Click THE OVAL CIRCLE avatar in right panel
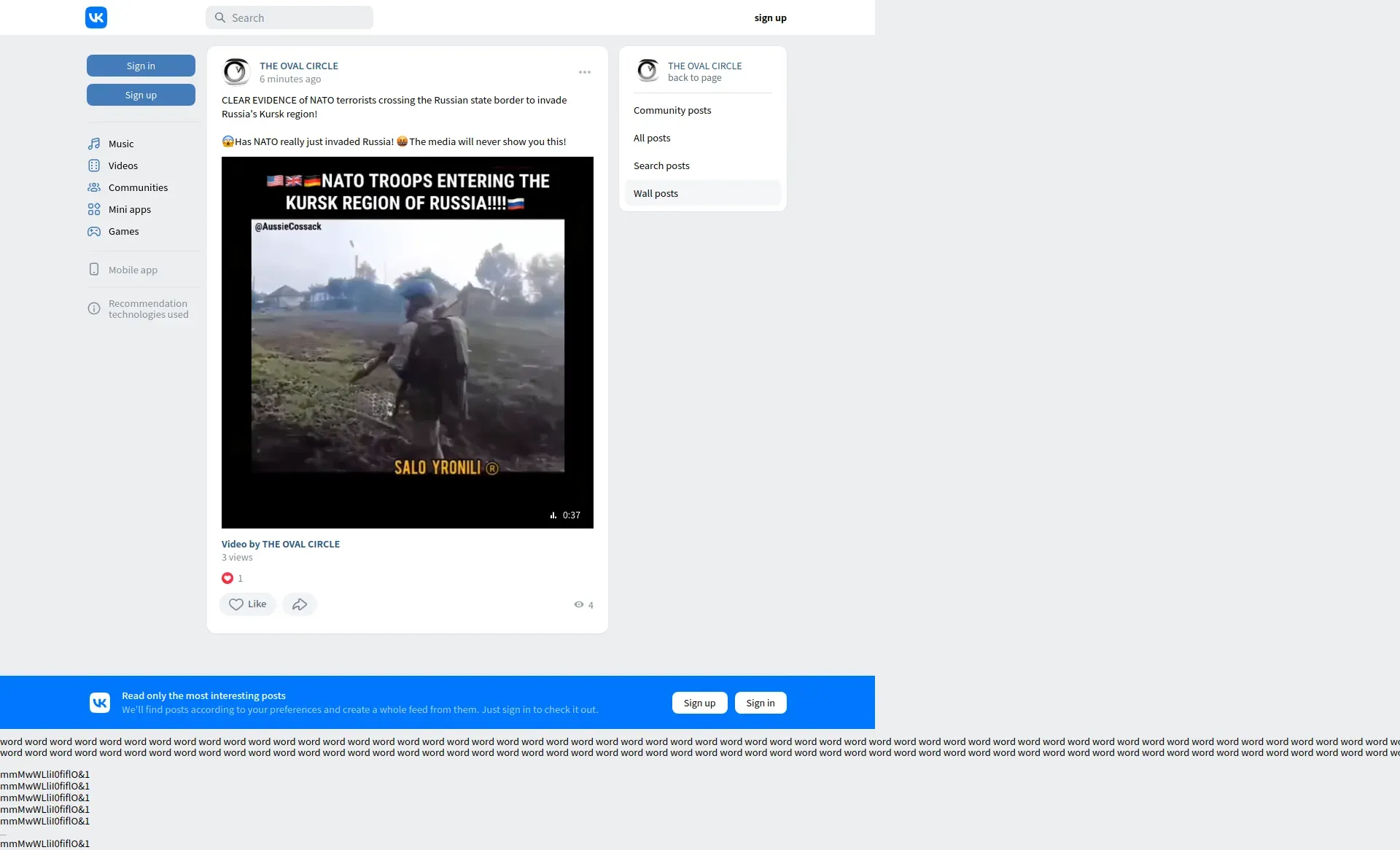This screenshot has height=850, width=1400. [x=647, y=71]
